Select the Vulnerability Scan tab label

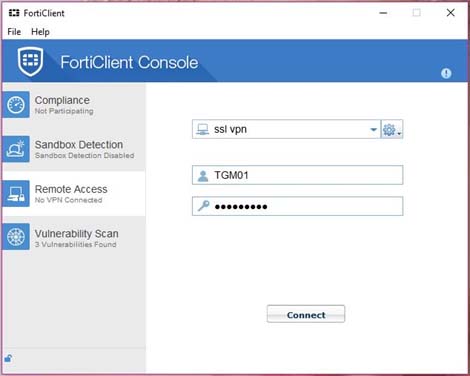tap(77, 234)
